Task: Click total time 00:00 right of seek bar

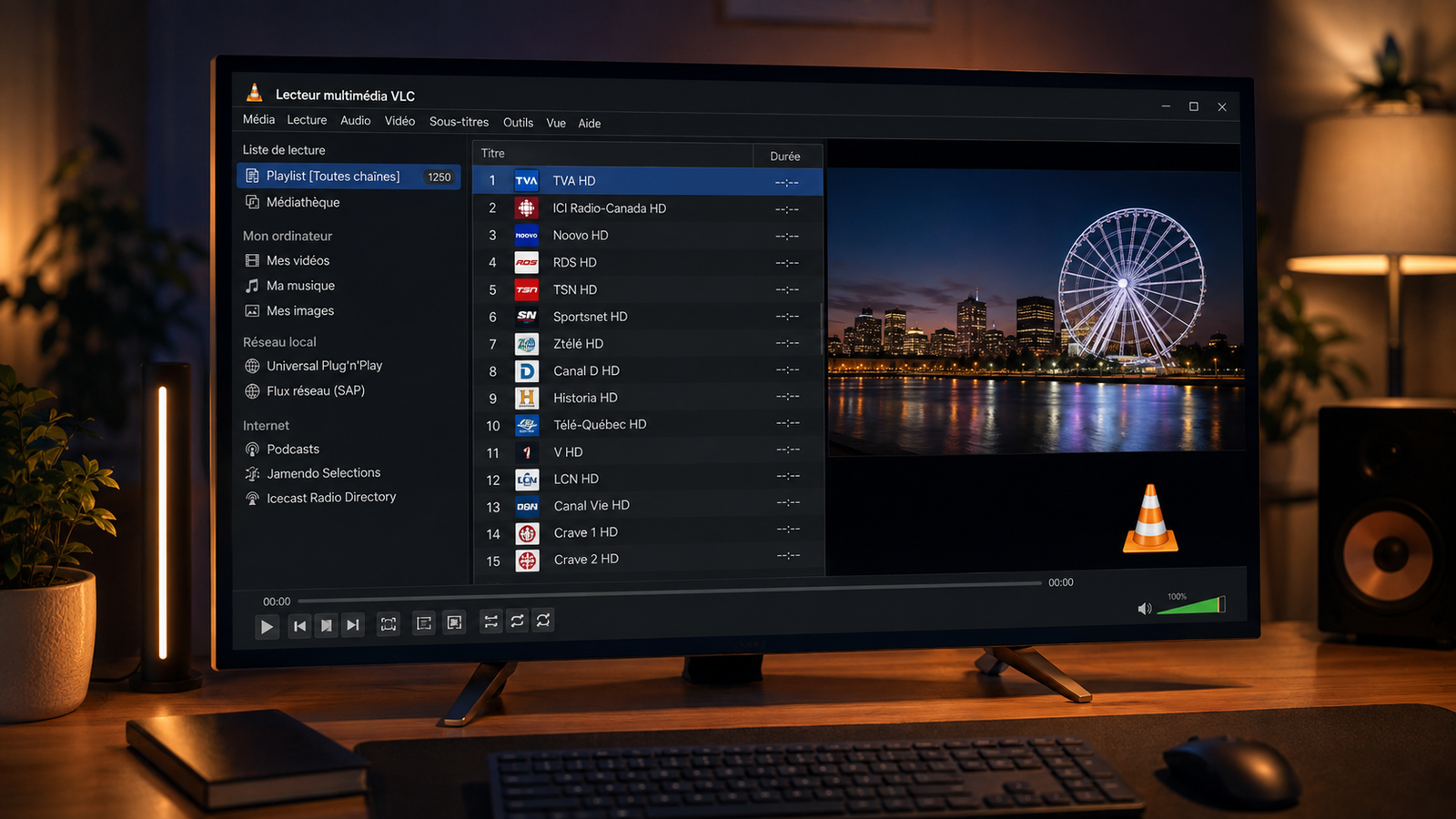Action: tap(1061, 582)
